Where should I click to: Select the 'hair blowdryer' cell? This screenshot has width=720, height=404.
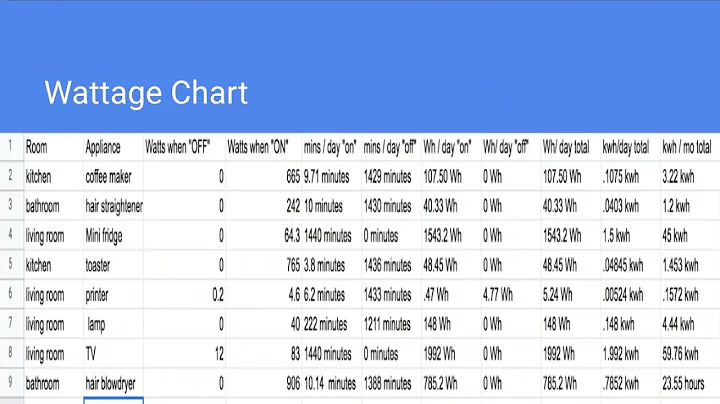pos(114,383)
